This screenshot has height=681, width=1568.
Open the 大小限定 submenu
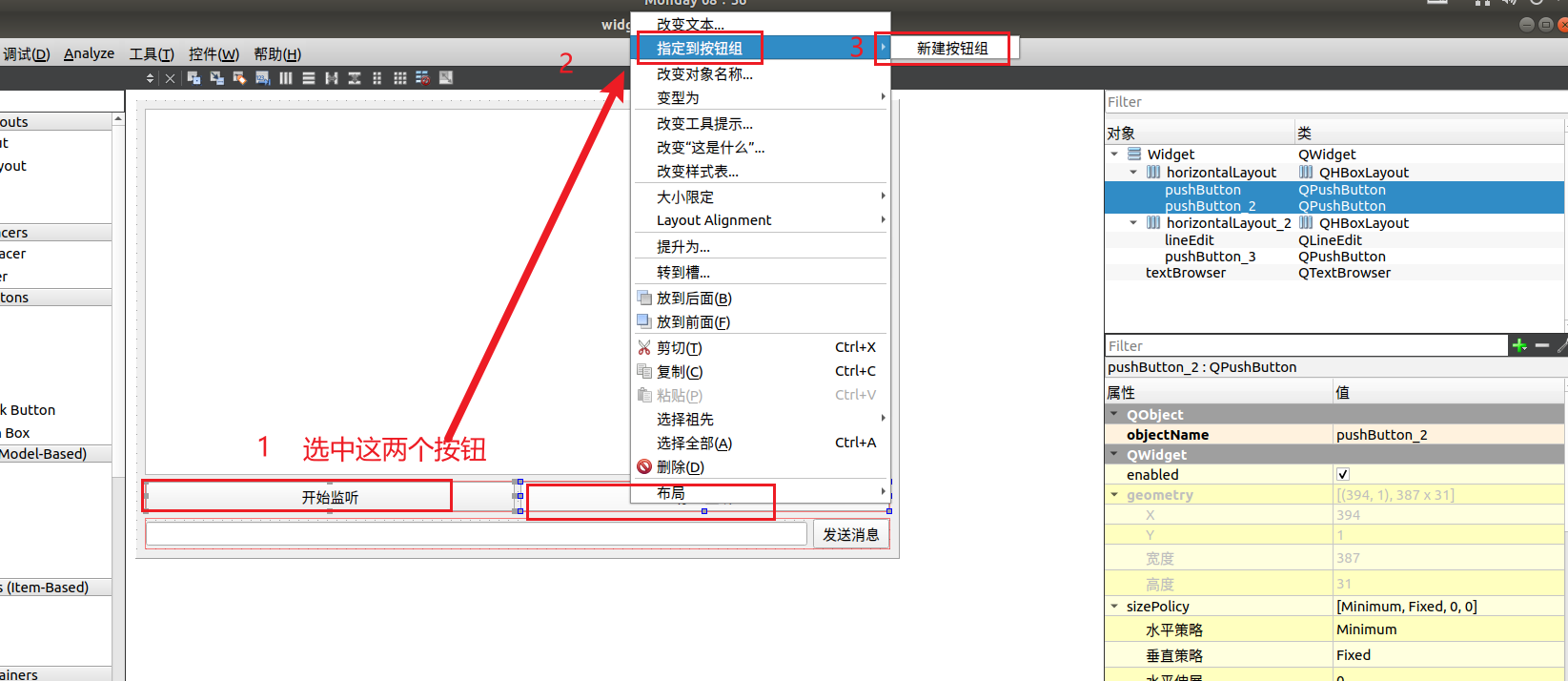click(x=762, y=196)
